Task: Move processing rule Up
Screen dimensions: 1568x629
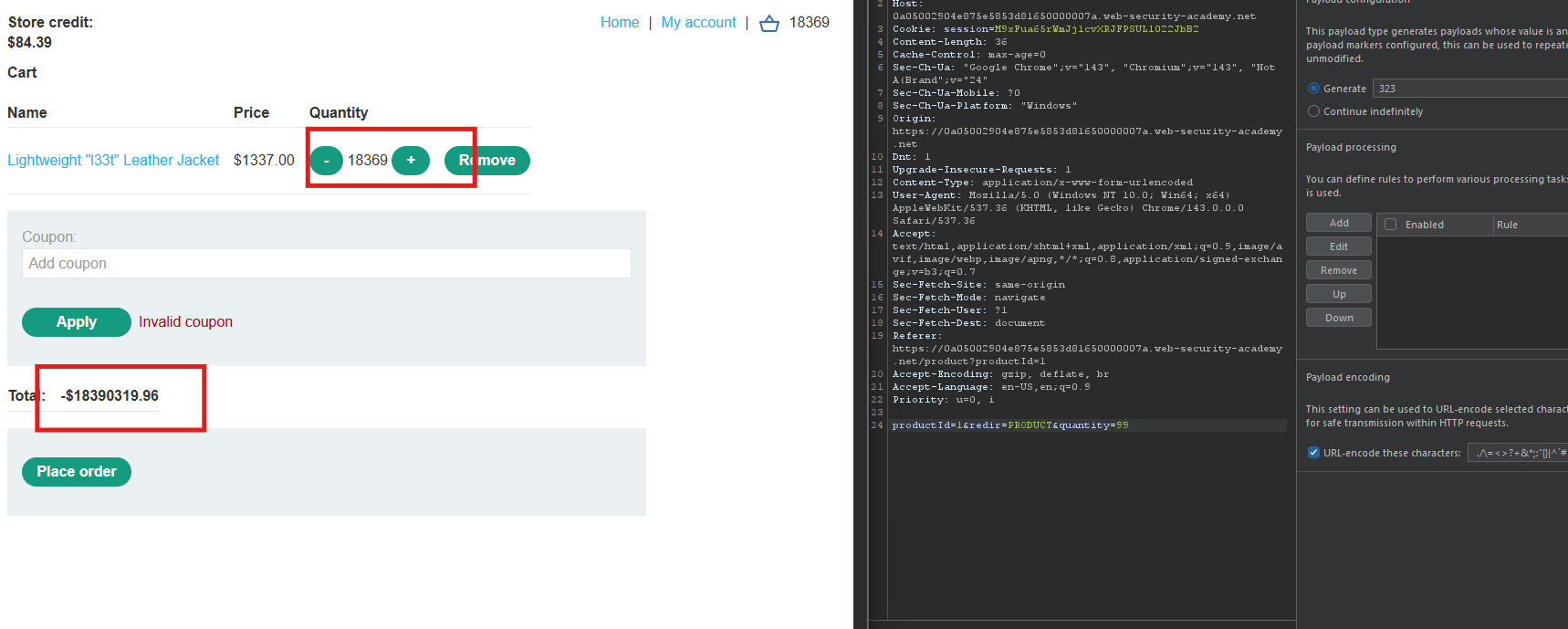Action: 1339,294
